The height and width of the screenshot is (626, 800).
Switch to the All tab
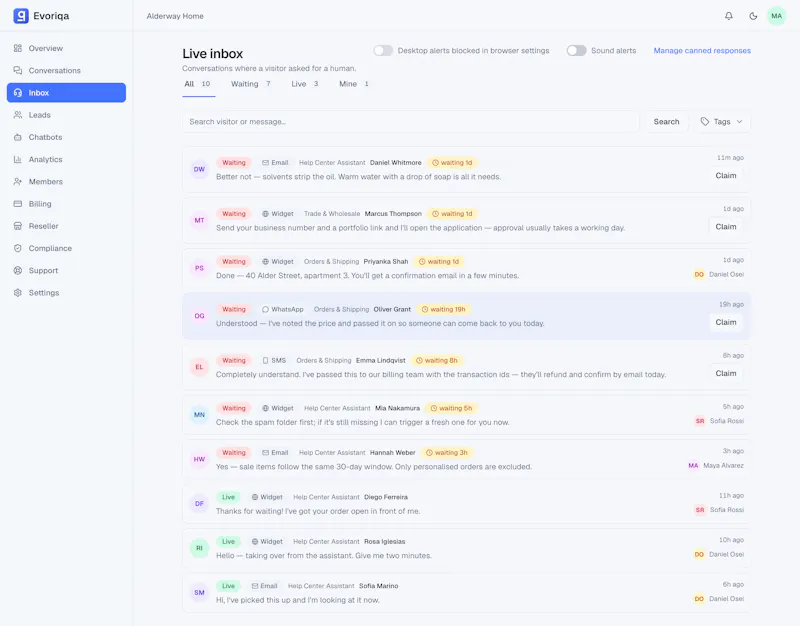click(198, 84)
